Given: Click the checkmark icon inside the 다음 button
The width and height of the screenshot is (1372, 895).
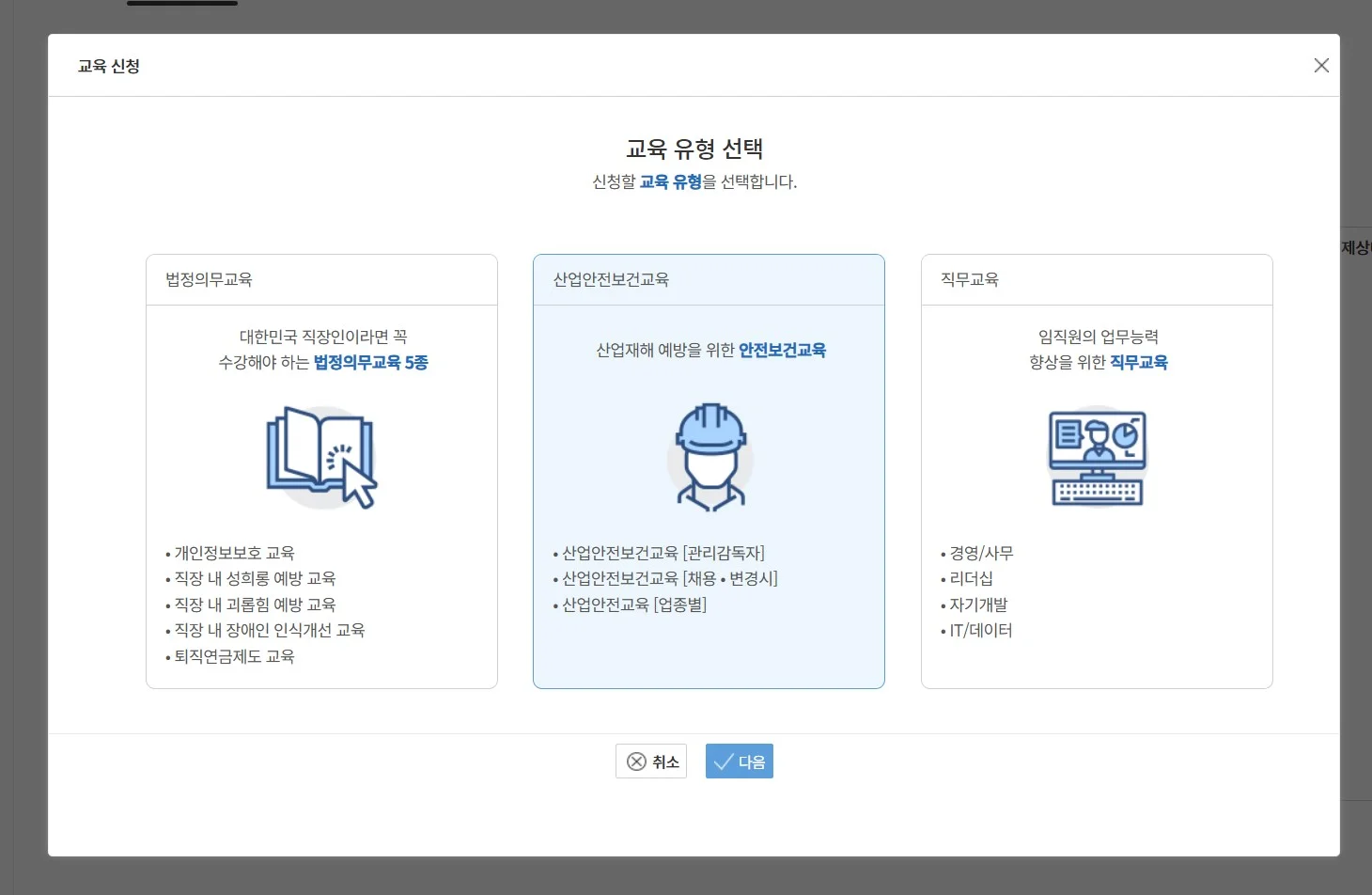Looking at the screenshot, I should click(x=723, y=762).
